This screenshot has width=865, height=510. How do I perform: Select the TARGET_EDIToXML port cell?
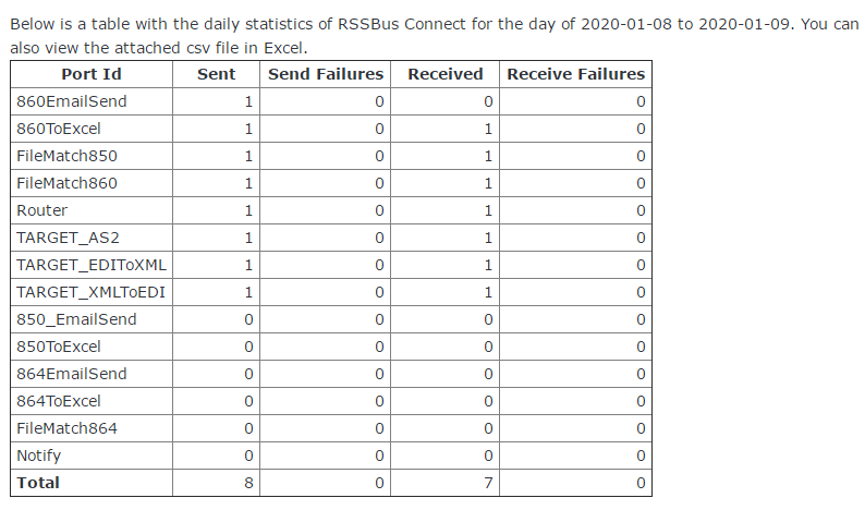point(92,265)
